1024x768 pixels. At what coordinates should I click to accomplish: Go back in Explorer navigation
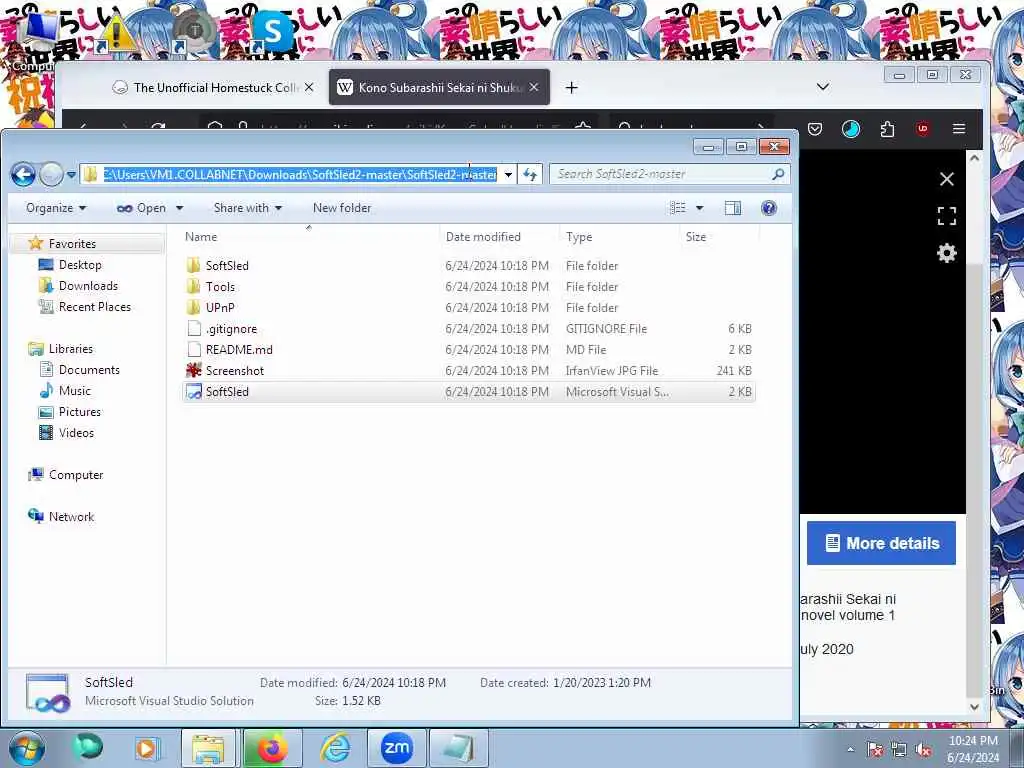click(23, 174)
